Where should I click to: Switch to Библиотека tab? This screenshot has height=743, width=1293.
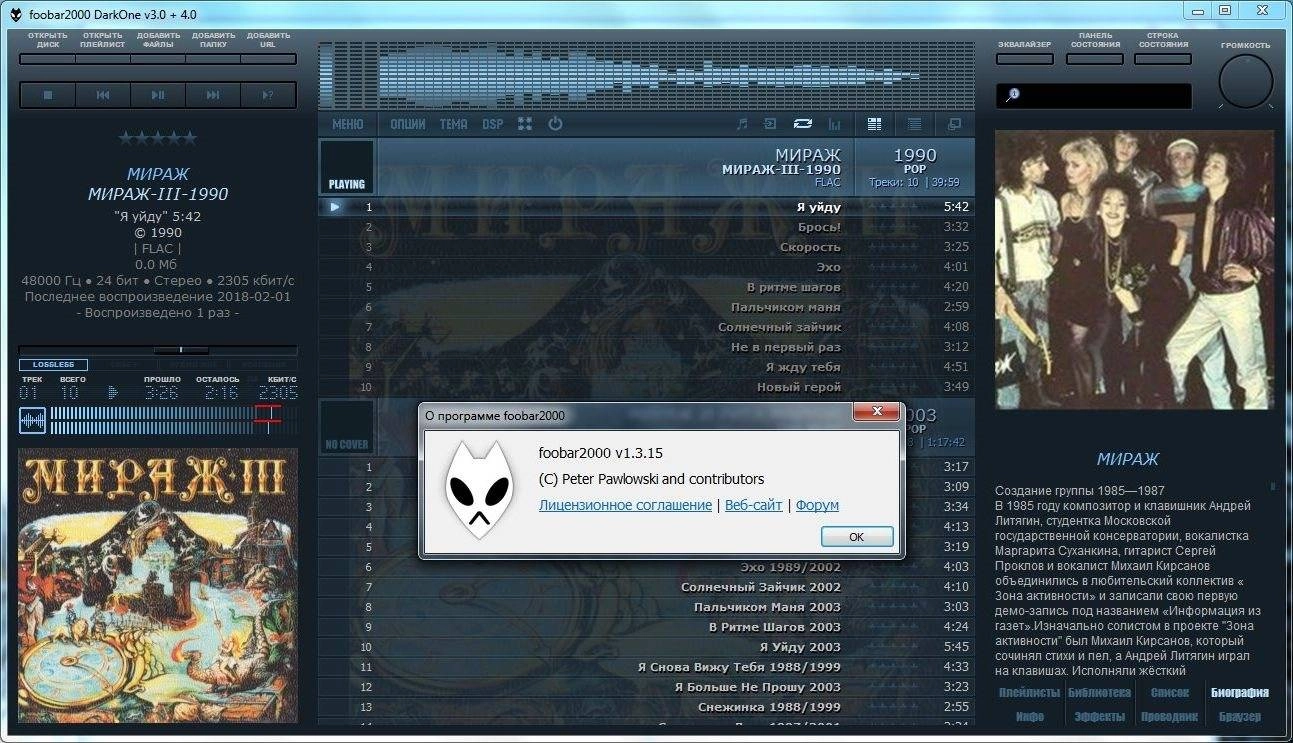[1099, 692]
